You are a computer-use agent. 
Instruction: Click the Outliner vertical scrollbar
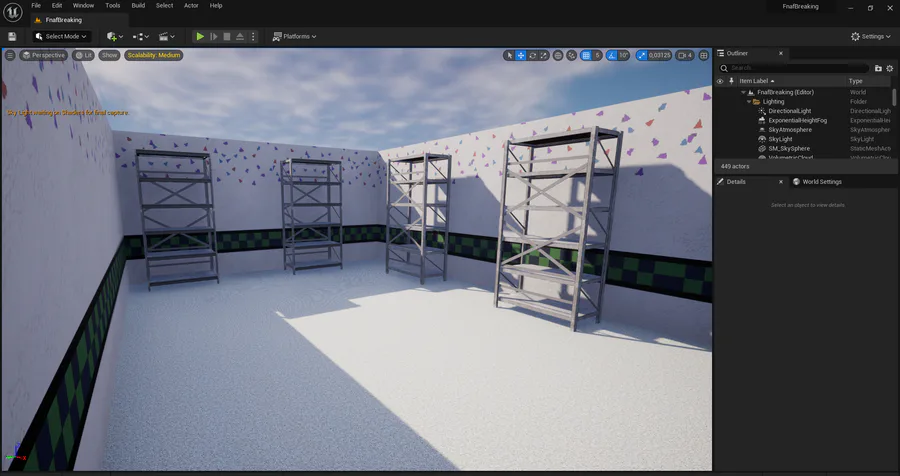pos(894,98)
